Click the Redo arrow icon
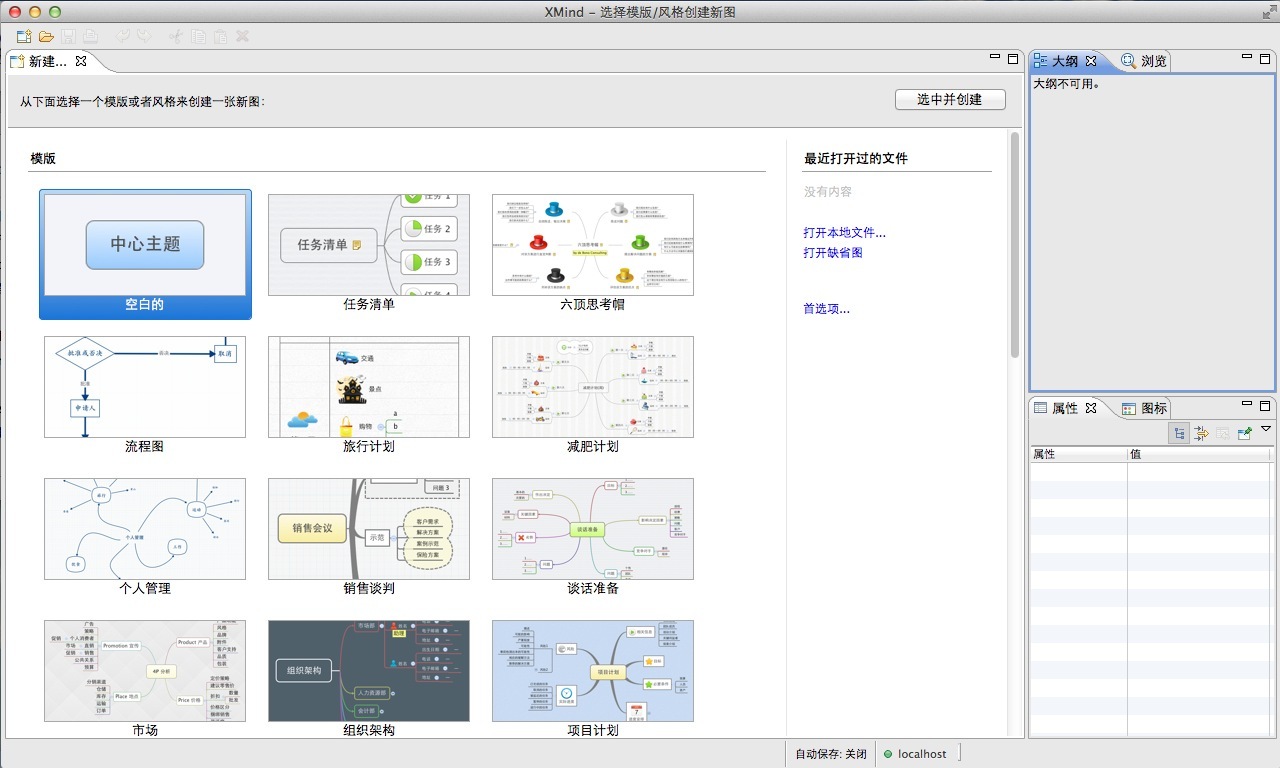Viewport: 1280px width, 768px height. click(x=144, y=36)
